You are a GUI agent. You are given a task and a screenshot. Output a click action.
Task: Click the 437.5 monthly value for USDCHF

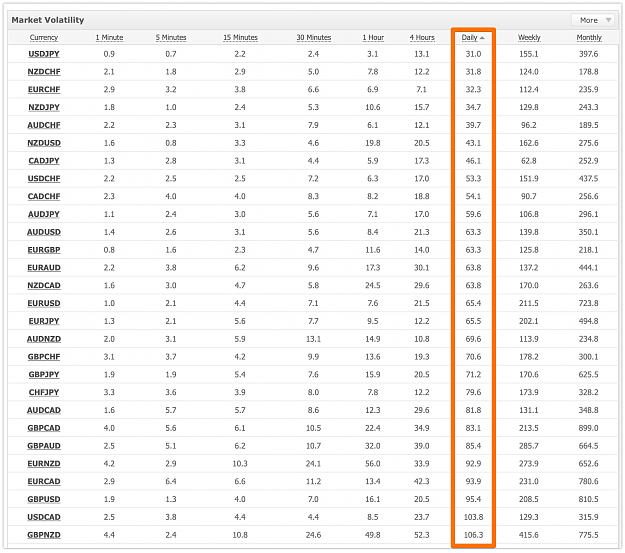(589, 179)
